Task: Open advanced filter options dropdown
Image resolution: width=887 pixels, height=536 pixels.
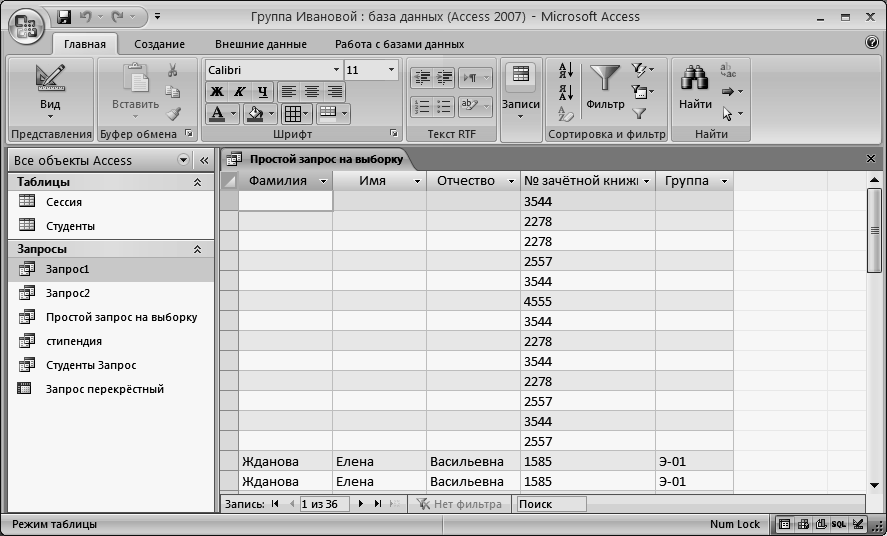Action: pos(642,92)
